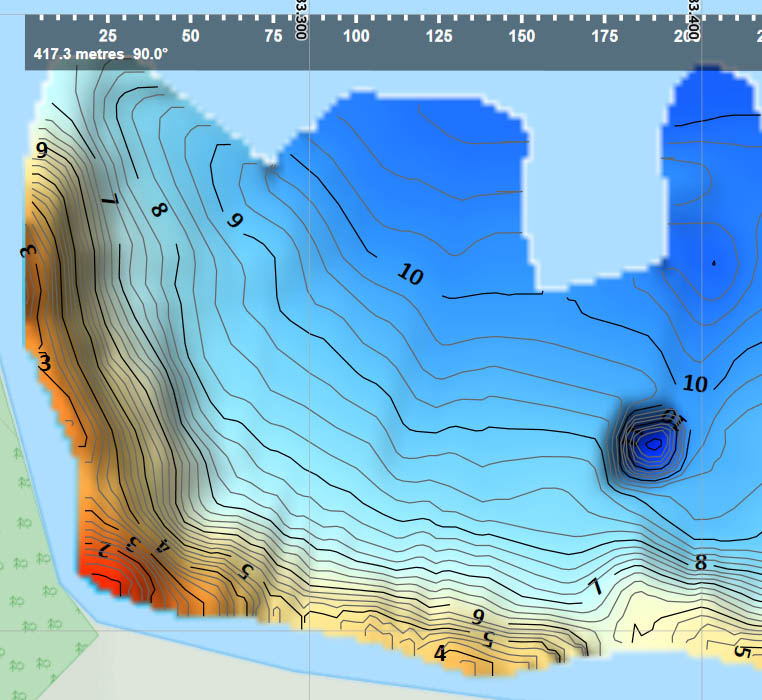Screen dimensions: 762x700
Task: Click the dark blue deep hole depression
Action: [651, 442]
